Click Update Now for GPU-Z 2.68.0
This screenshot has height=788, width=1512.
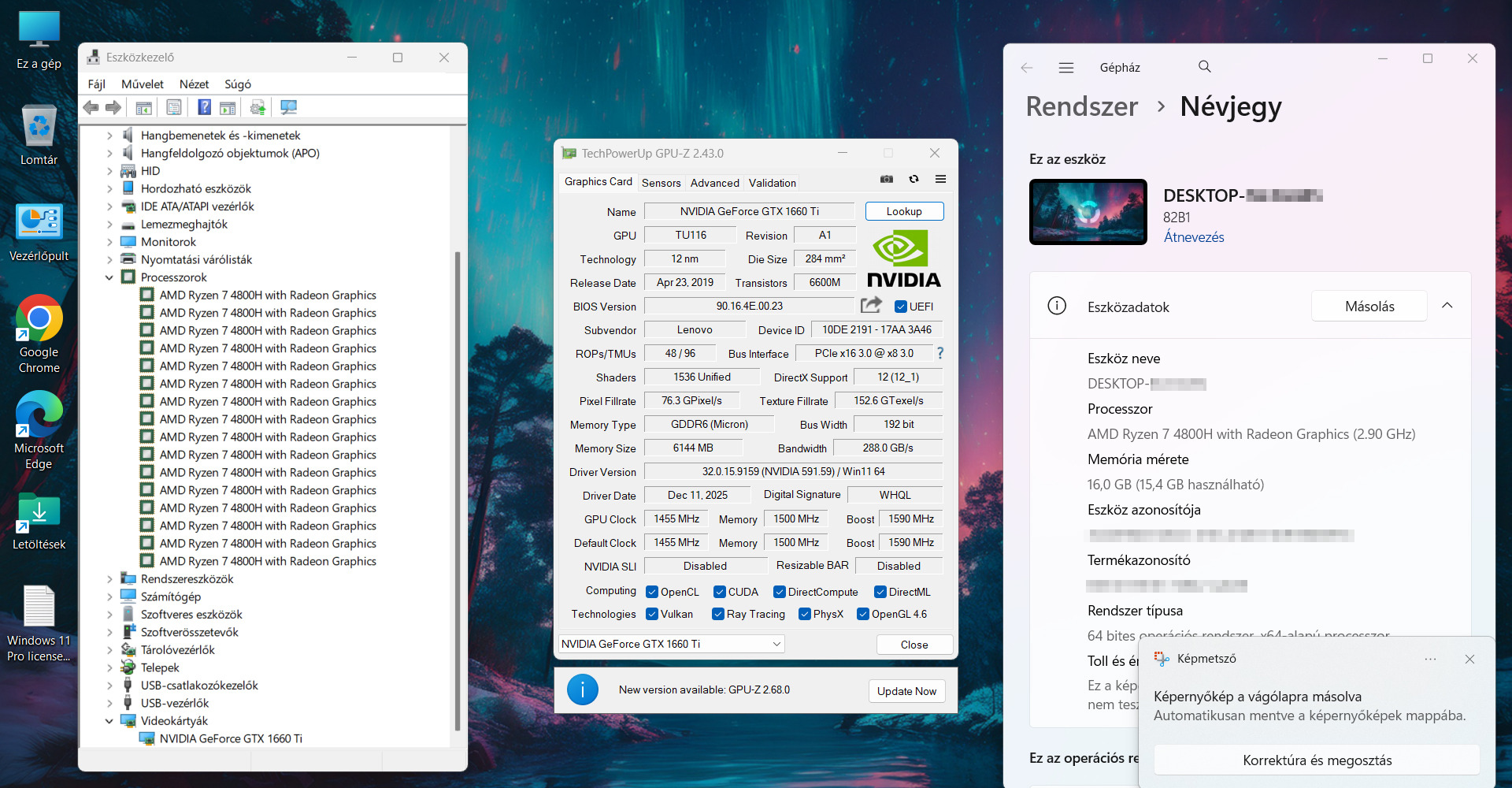point(907,691)
